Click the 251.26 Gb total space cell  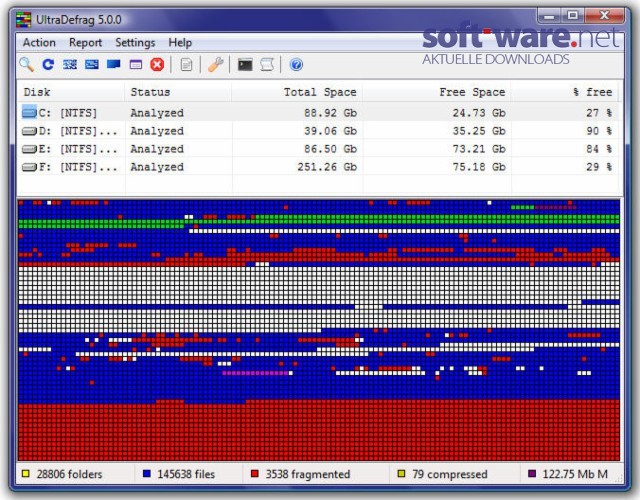327,167
